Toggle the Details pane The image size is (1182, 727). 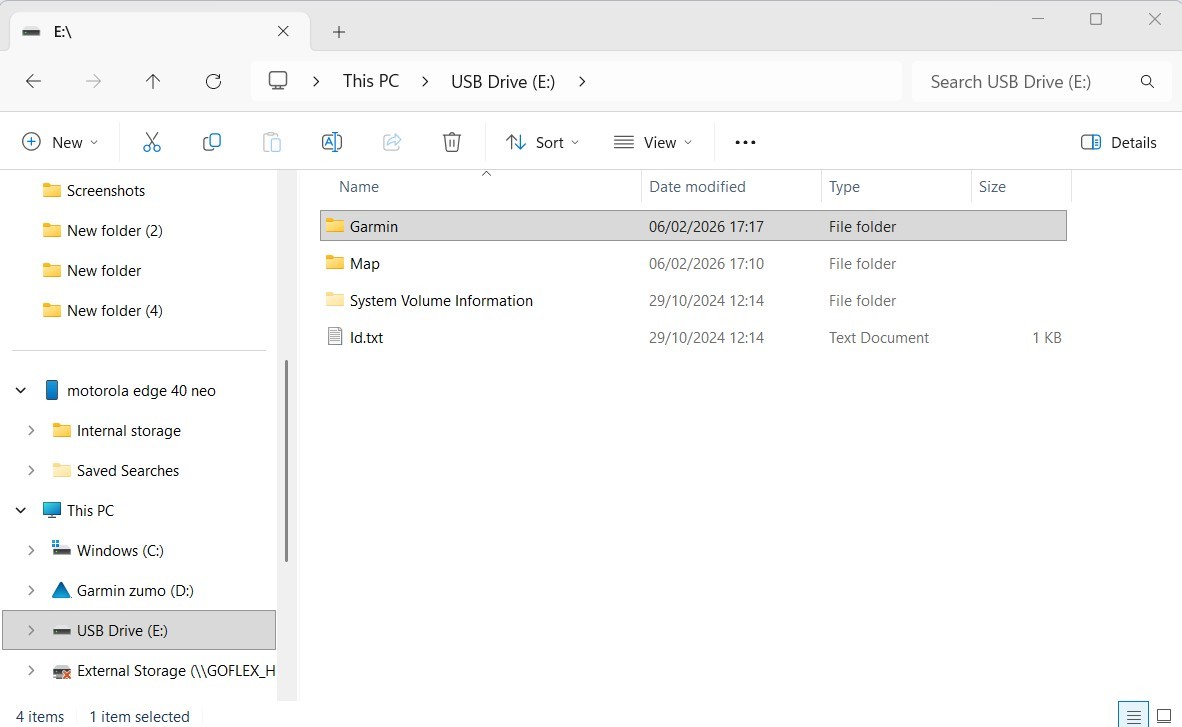1119,143
